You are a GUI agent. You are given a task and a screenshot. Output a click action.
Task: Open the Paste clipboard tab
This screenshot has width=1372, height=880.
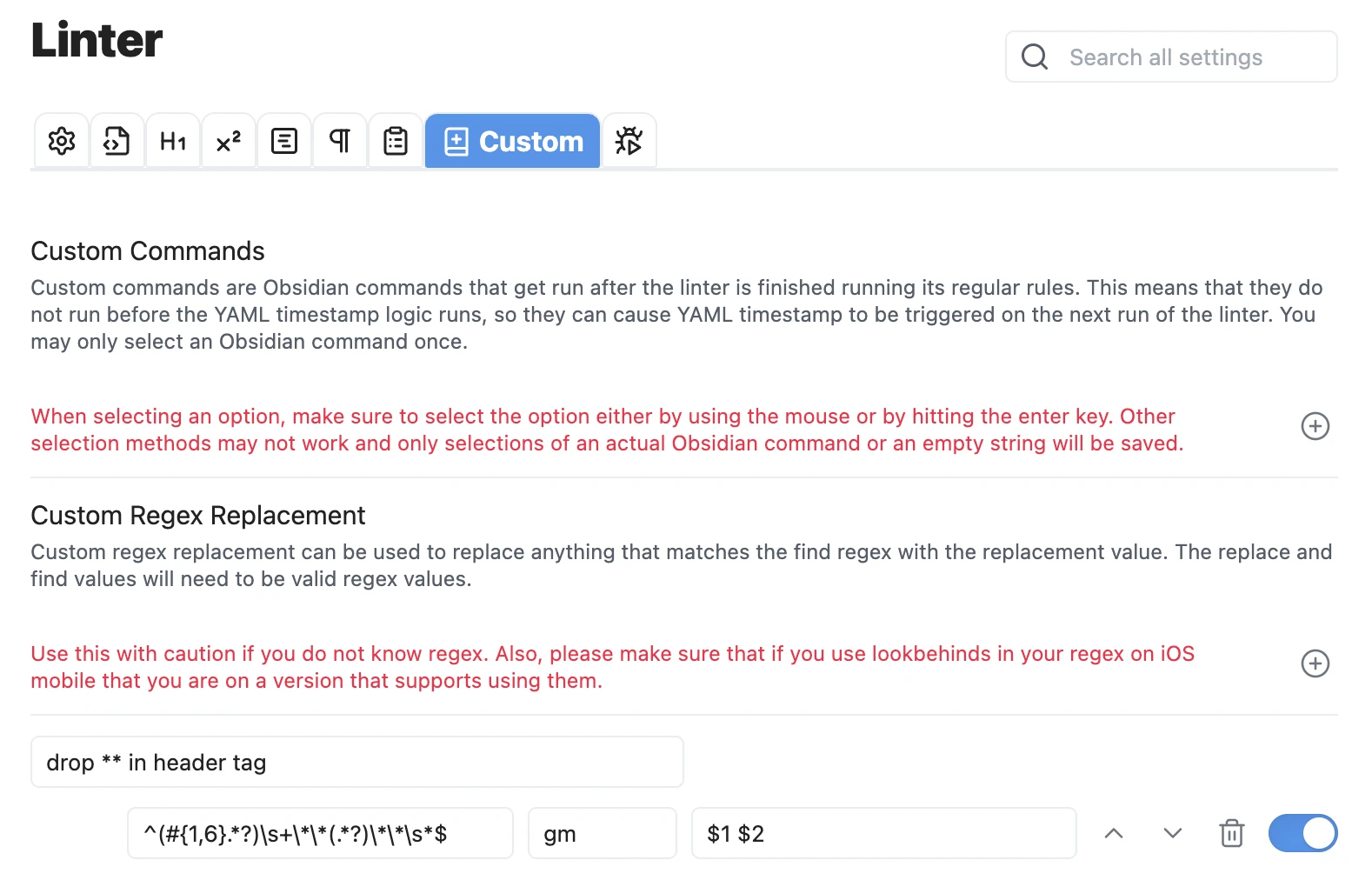click(396, 141)
